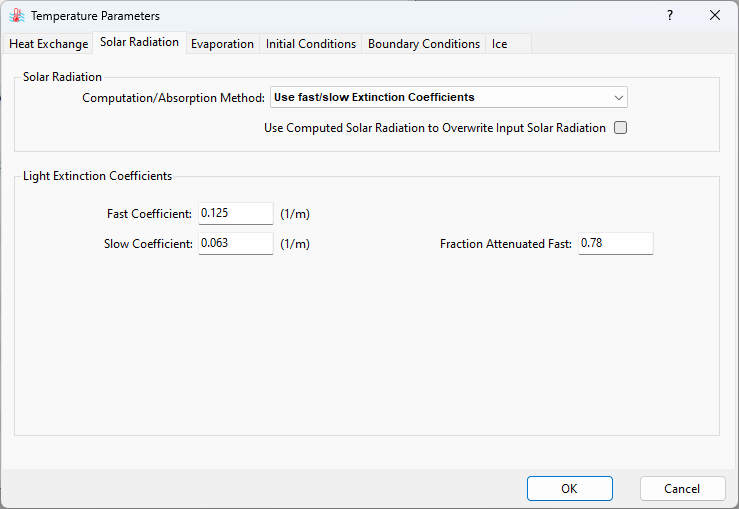
Task: Enable the Use Computed Solar Radiation checkbox
Action: click(620, 128)
